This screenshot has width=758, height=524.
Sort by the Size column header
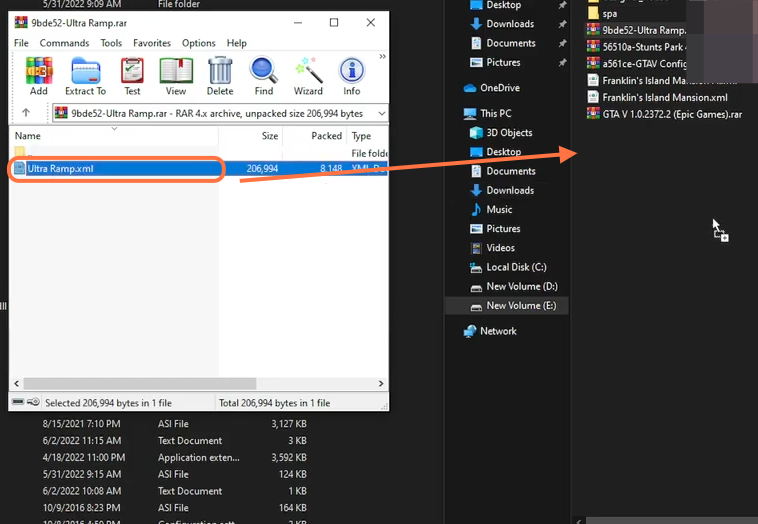coord(250,136)
